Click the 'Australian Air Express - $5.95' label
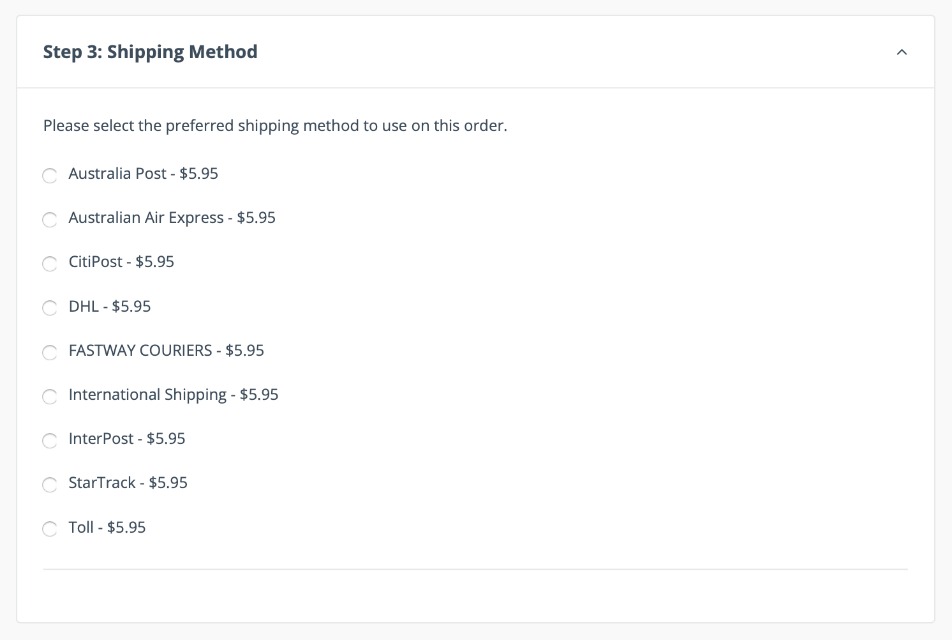952x640 pixels. [x=172, y=218]
